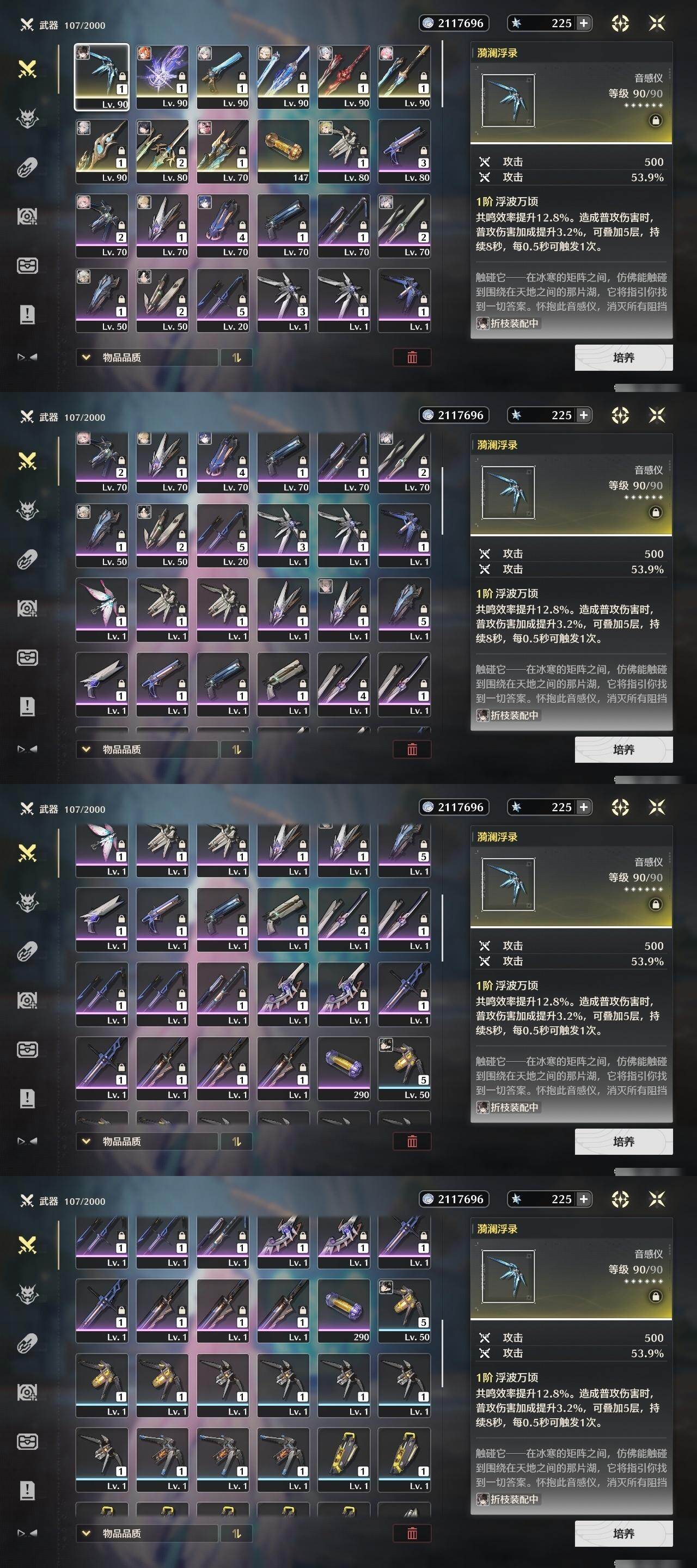Click the topmost 培养 upgrade button

pyautogui.click(x=624, y=358)
